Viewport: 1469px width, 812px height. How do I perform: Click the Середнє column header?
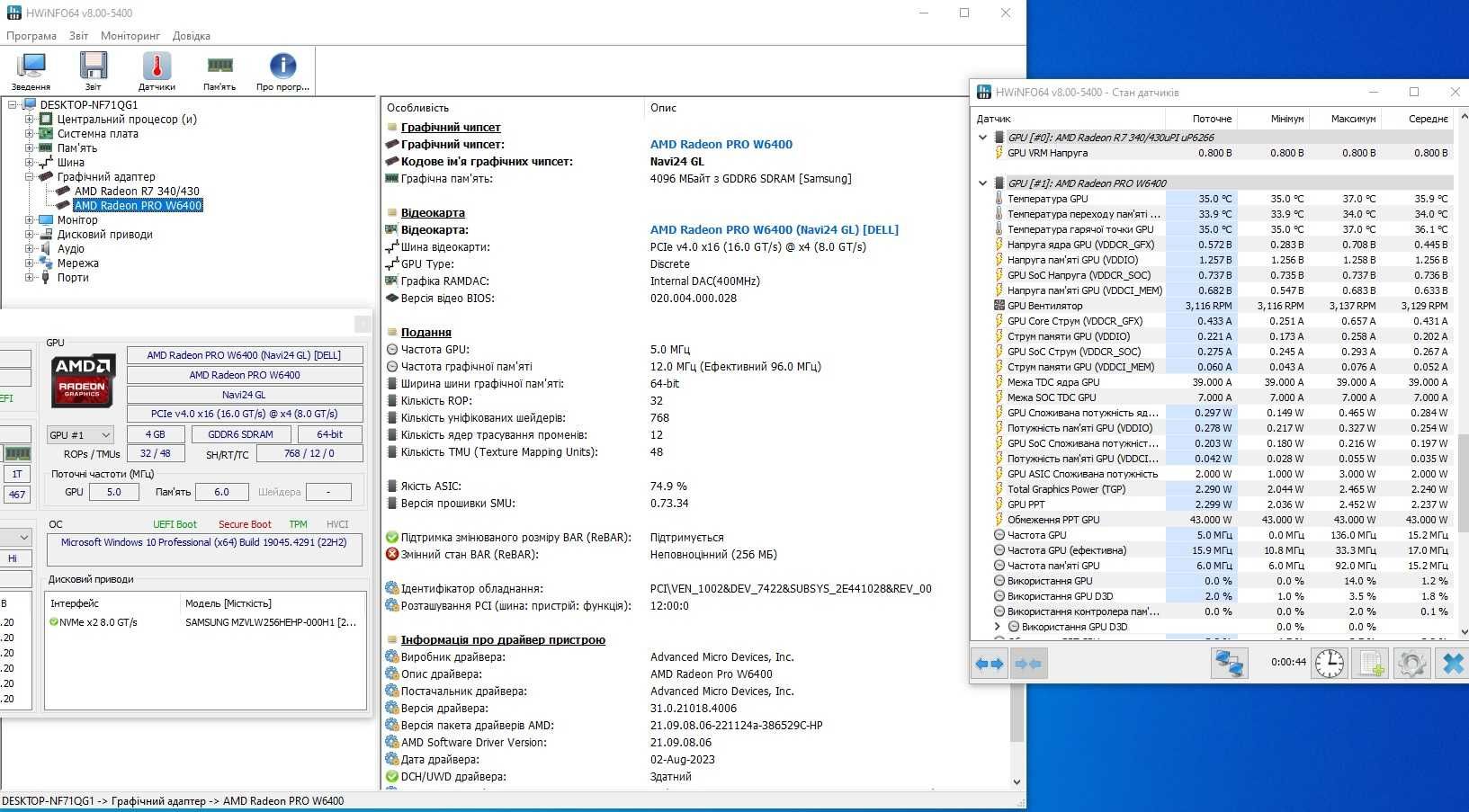1417,119
